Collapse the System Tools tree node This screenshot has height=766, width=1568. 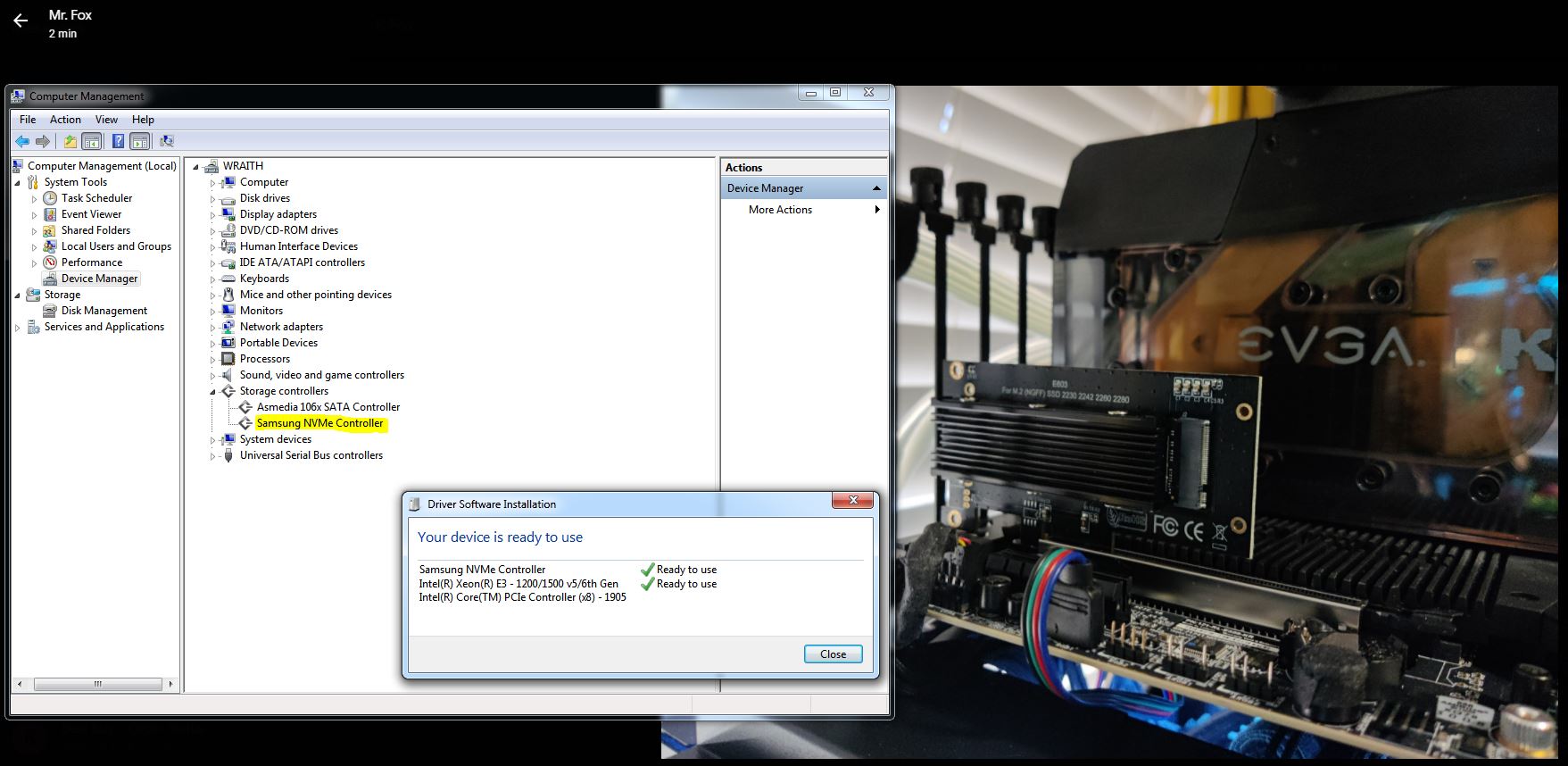pos(17,182)
